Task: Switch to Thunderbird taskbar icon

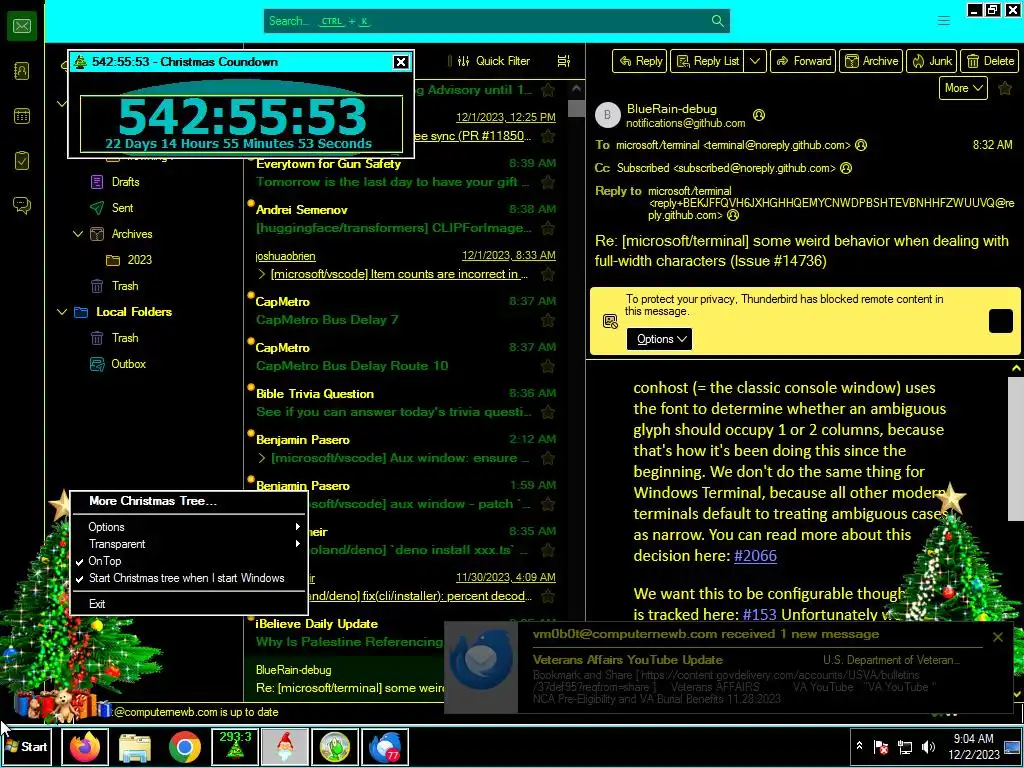Action: click(385, 747)
